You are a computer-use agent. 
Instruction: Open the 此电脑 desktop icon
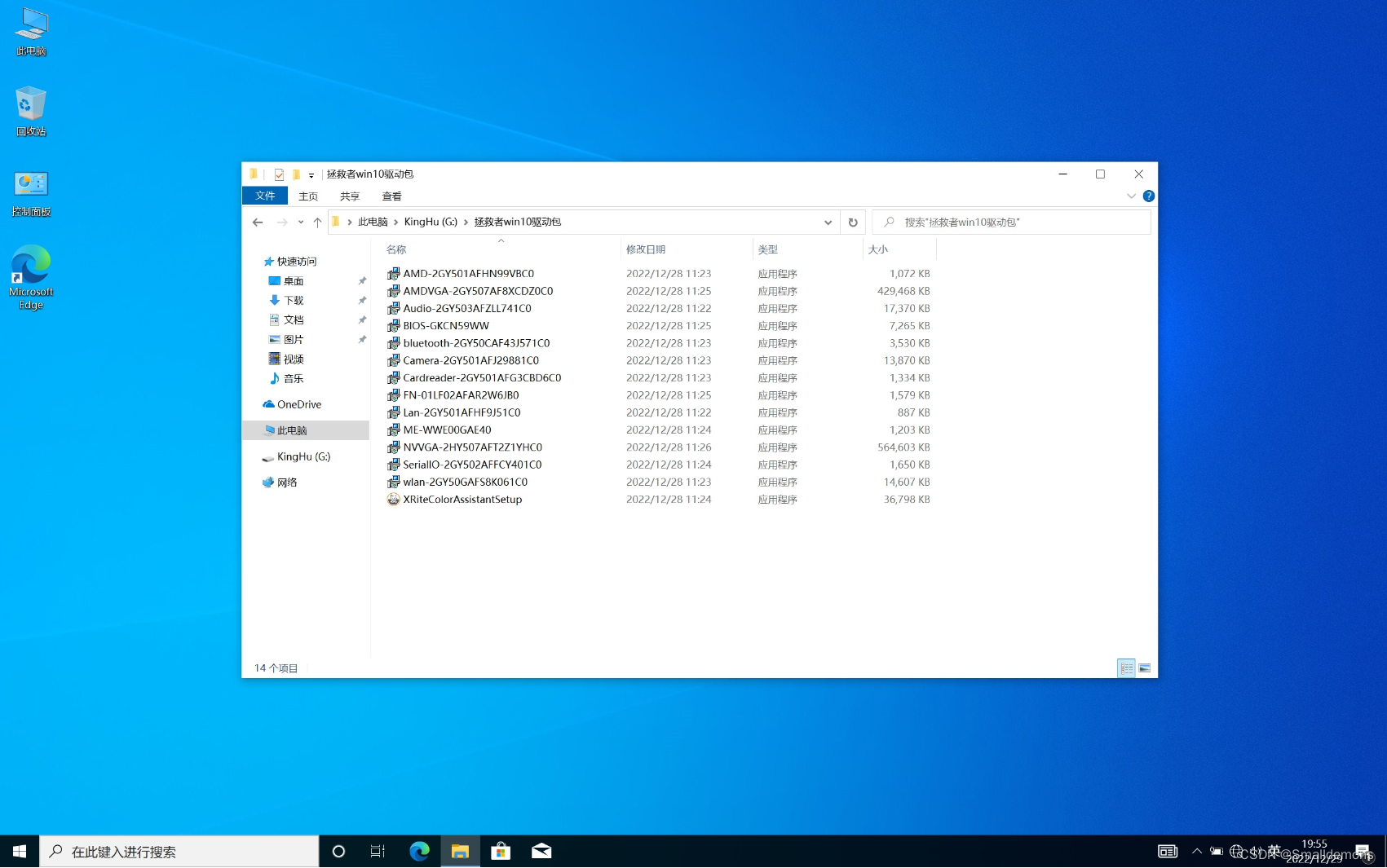click(x=31, y=32)
